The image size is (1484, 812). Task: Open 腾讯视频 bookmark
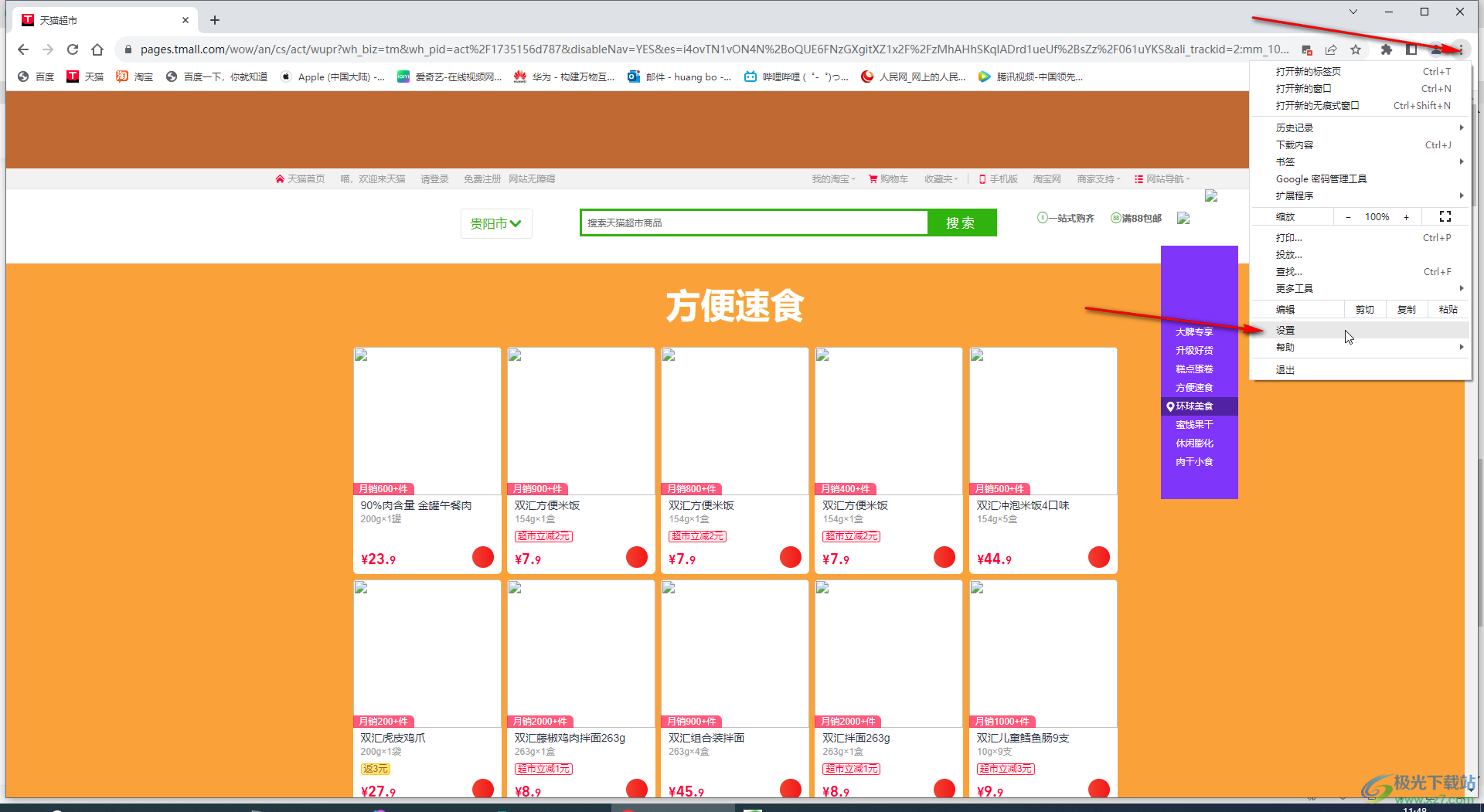pos(1031,76)
